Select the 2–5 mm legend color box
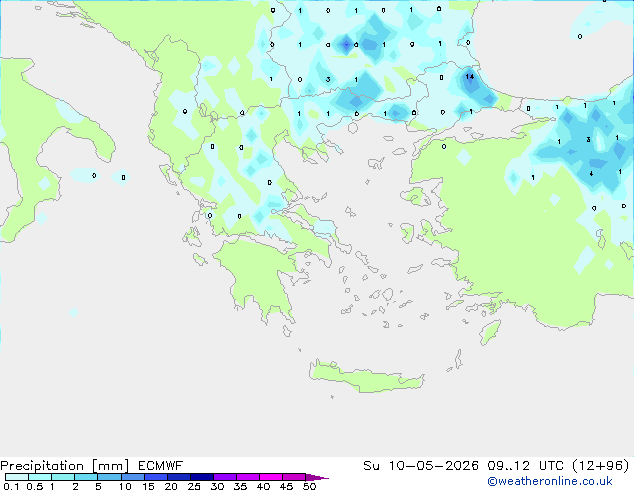634x490 pixels. 86,477
